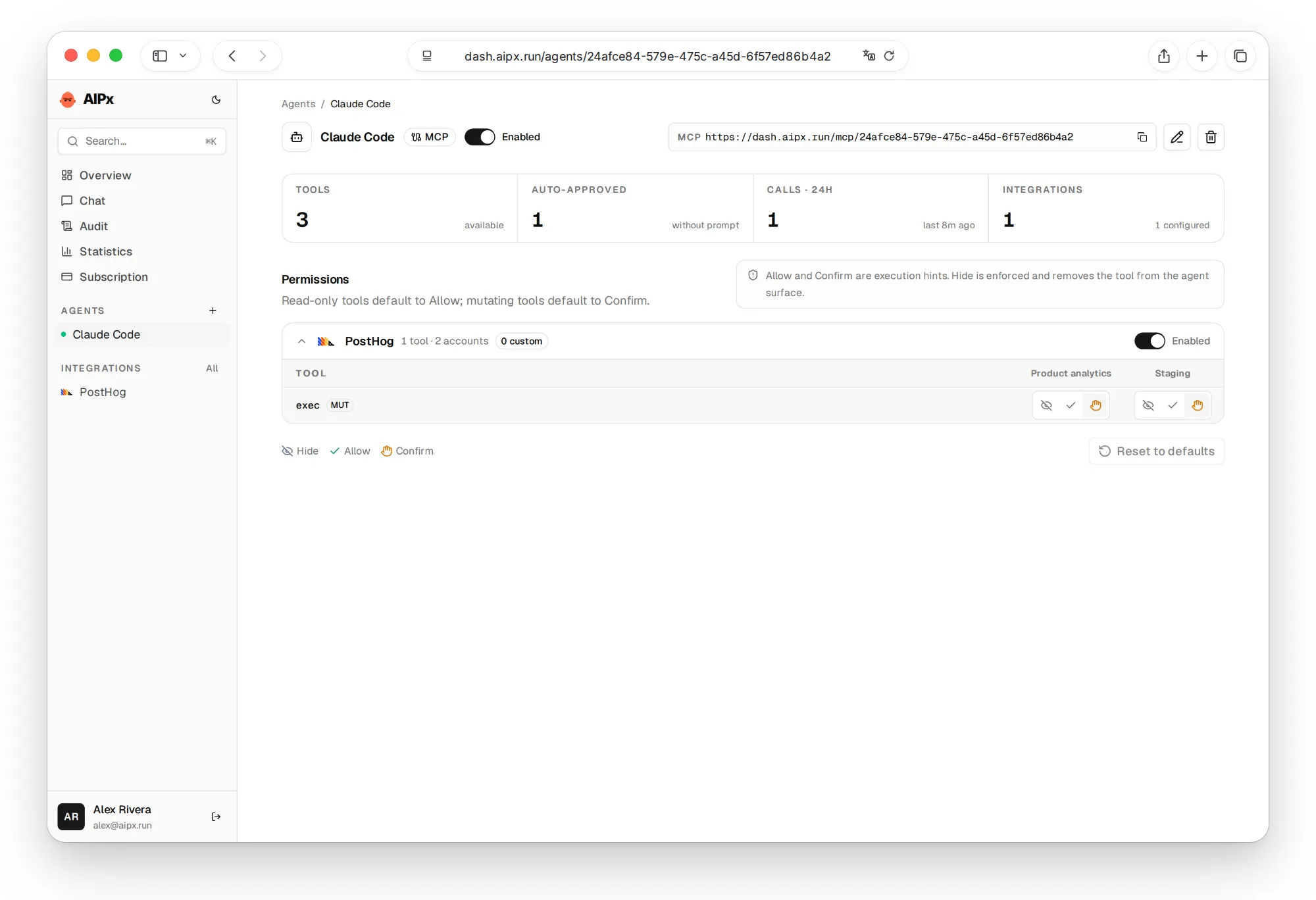
Task: Disable the Claude Code agent toggle
Action: click(x=480, y=137)
